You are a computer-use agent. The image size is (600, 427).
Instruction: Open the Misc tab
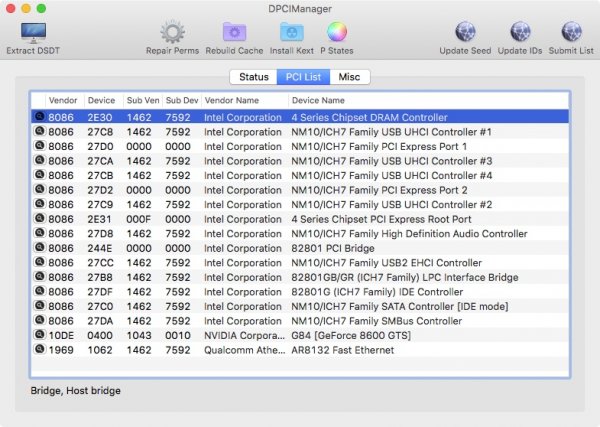click(349, 77)
